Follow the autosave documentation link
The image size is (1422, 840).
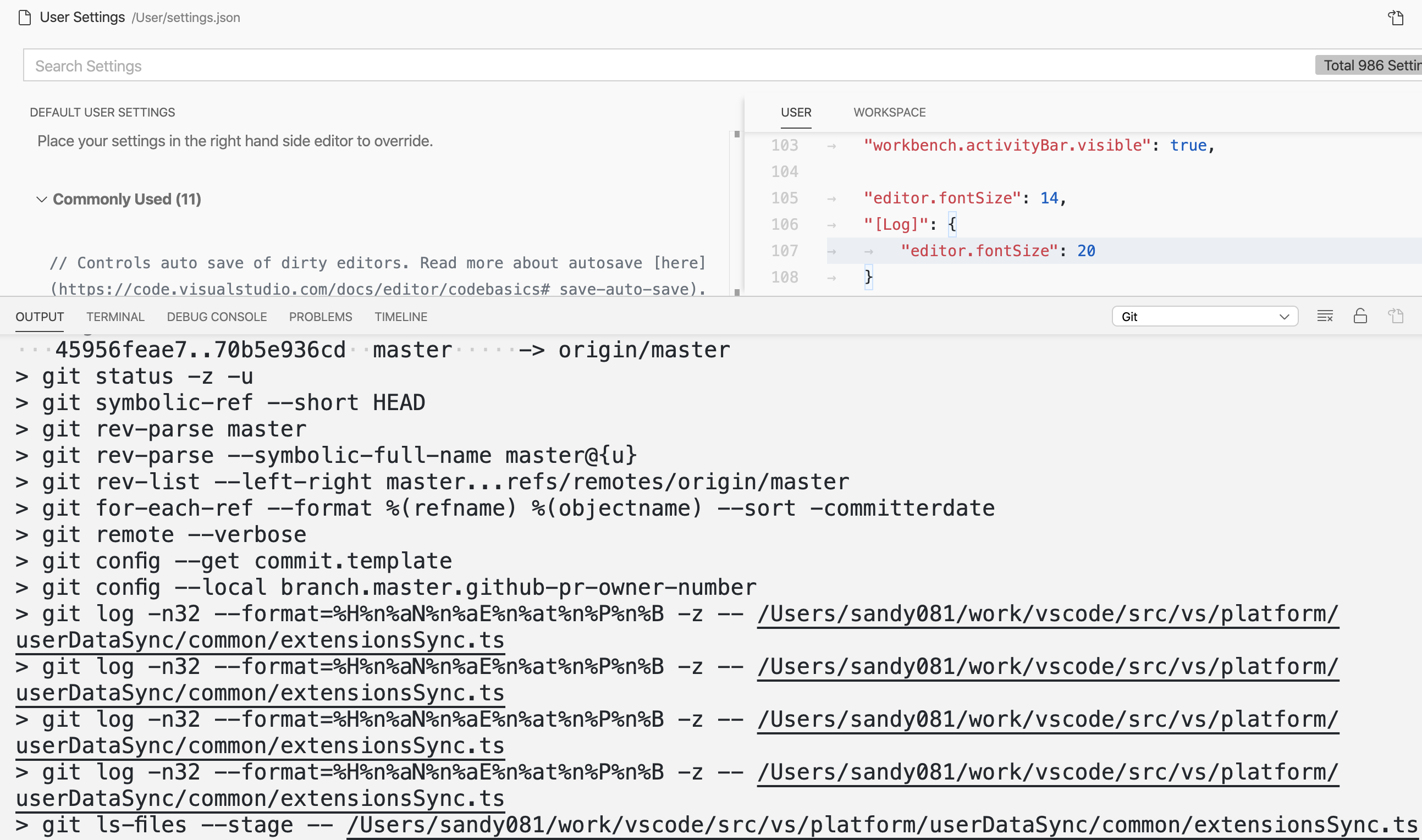[x=679, y=262]
